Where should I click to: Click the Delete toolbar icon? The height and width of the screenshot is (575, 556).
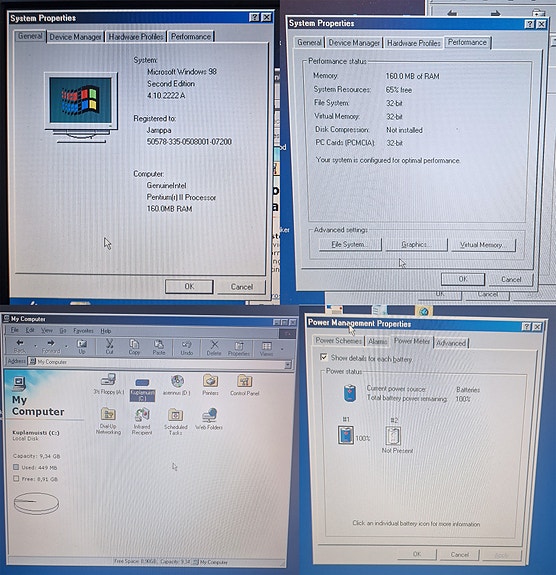point(214,347)
